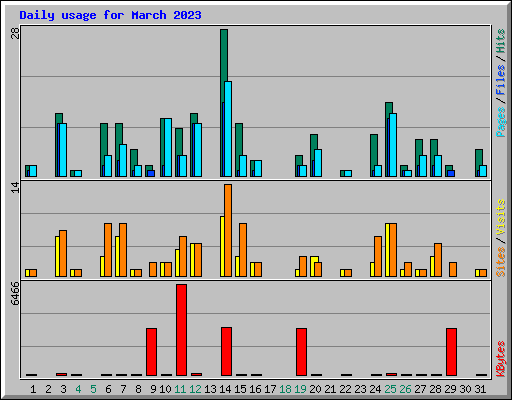The height and width of the screenshot is (400, 512).
Task: Click the yellow Sites bar on day 25
Action: click(387, 250)
